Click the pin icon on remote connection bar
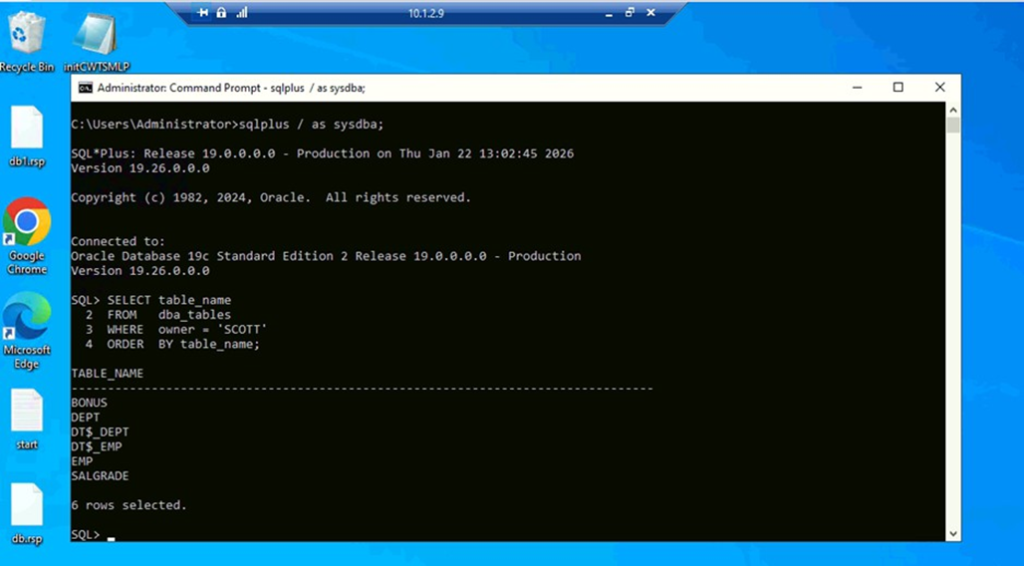 [203, 12]
